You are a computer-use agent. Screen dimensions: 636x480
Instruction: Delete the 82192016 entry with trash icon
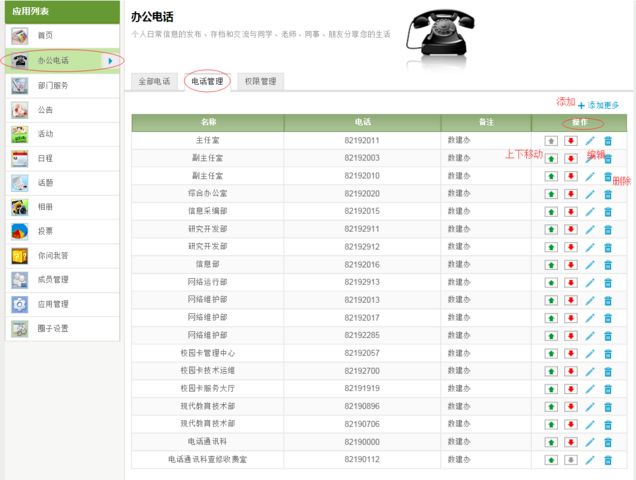608,265
